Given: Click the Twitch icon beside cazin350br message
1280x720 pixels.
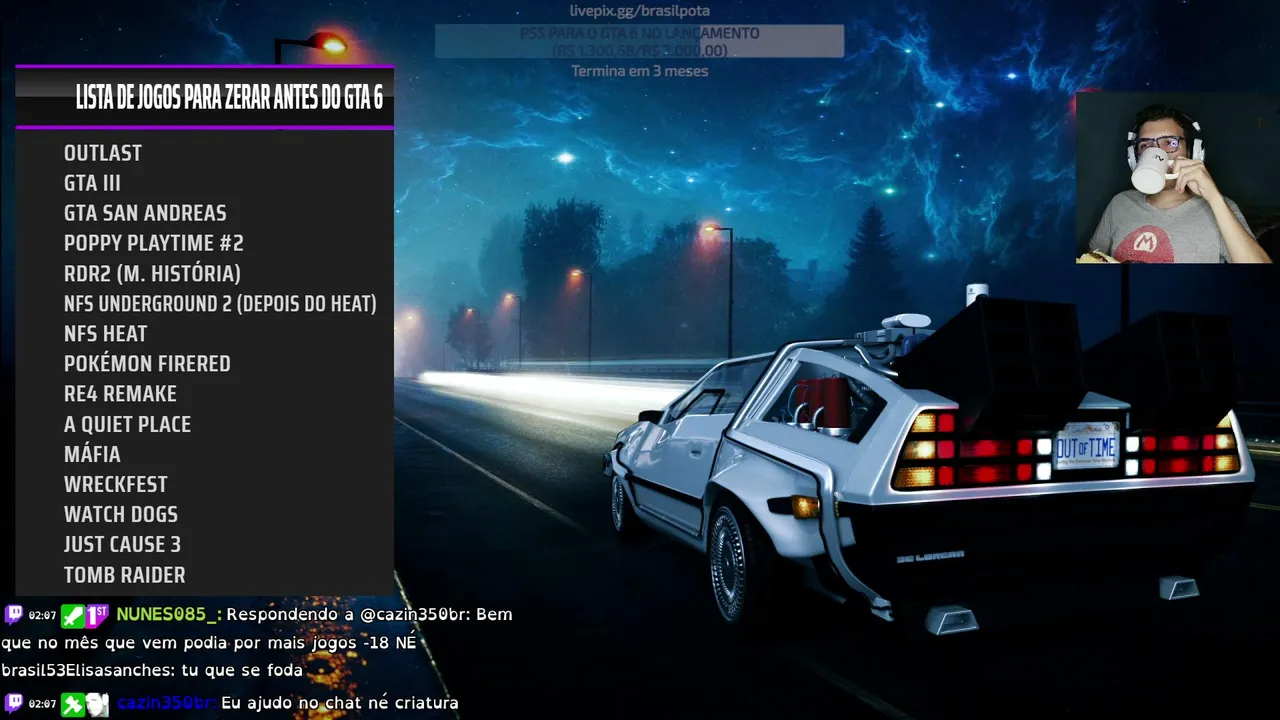Looking at the screenshot, I should click(13, 704).
